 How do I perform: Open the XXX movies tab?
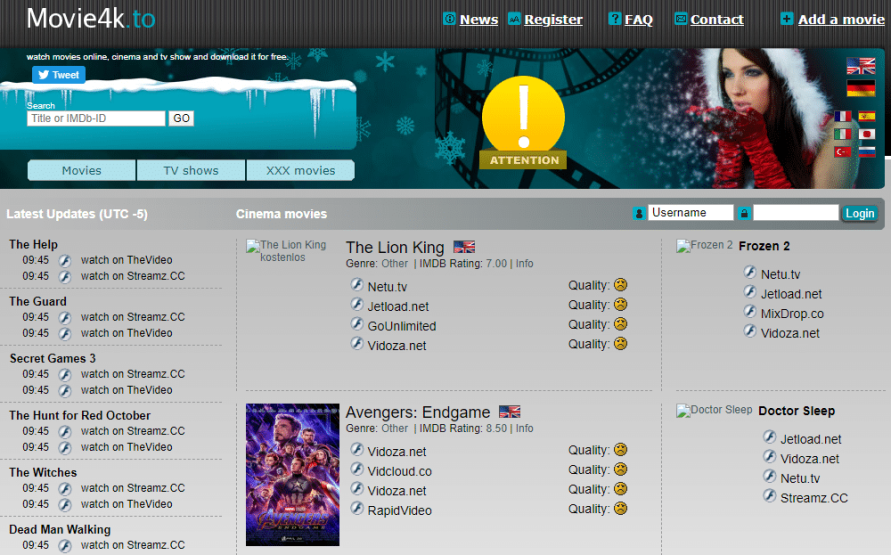(301, 170)
